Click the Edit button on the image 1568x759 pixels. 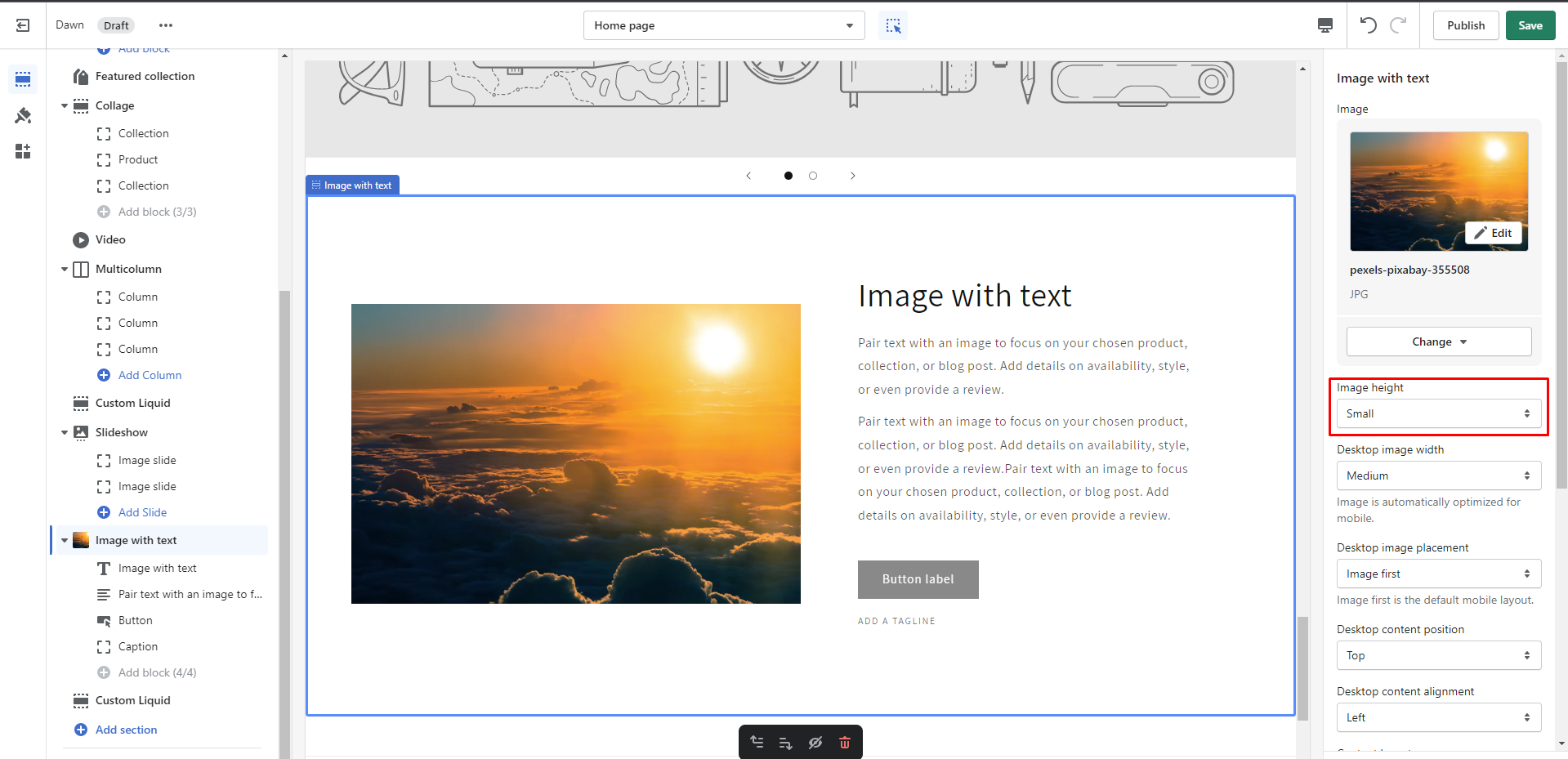click(1493, 233)
